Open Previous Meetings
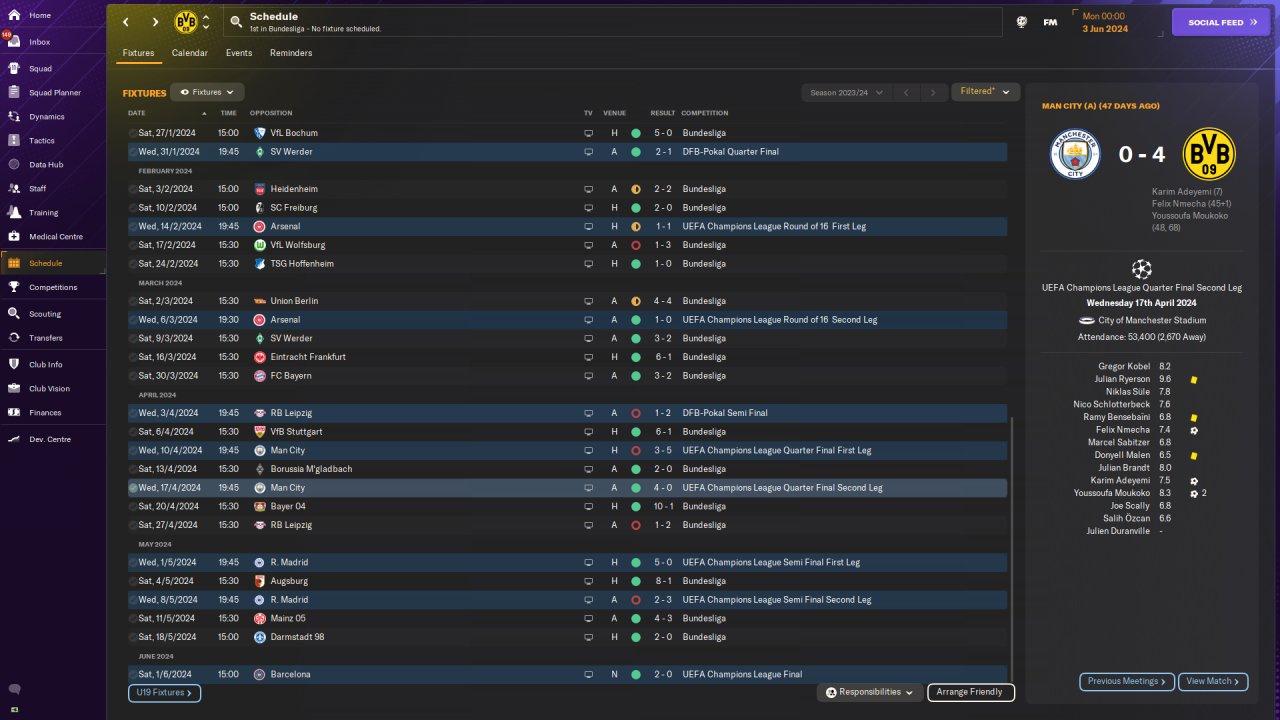 click(x=1126, y=681)
